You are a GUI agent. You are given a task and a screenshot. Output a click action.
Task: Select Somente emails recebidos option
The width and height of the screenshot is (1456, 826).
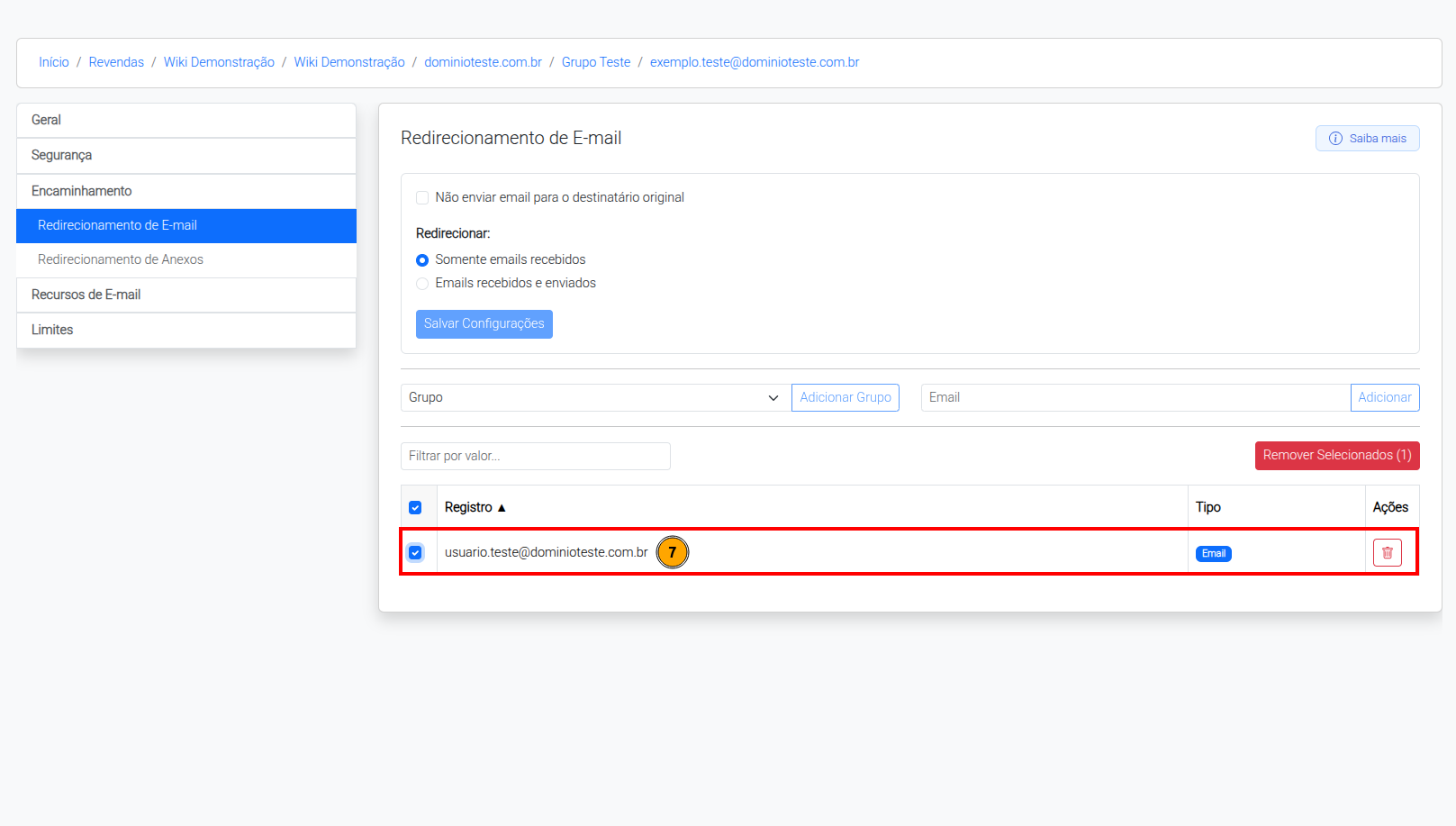click(422, 260)
